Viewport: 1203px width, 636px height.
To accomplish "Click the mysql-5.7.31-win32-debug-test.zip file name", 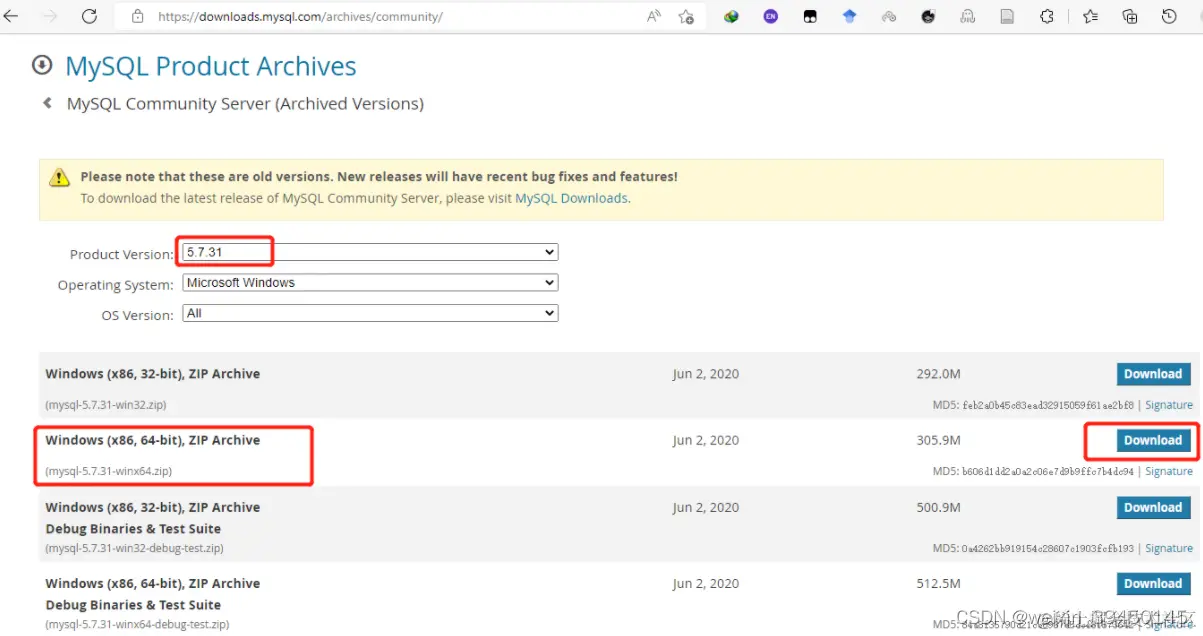I will pos(134,548).
